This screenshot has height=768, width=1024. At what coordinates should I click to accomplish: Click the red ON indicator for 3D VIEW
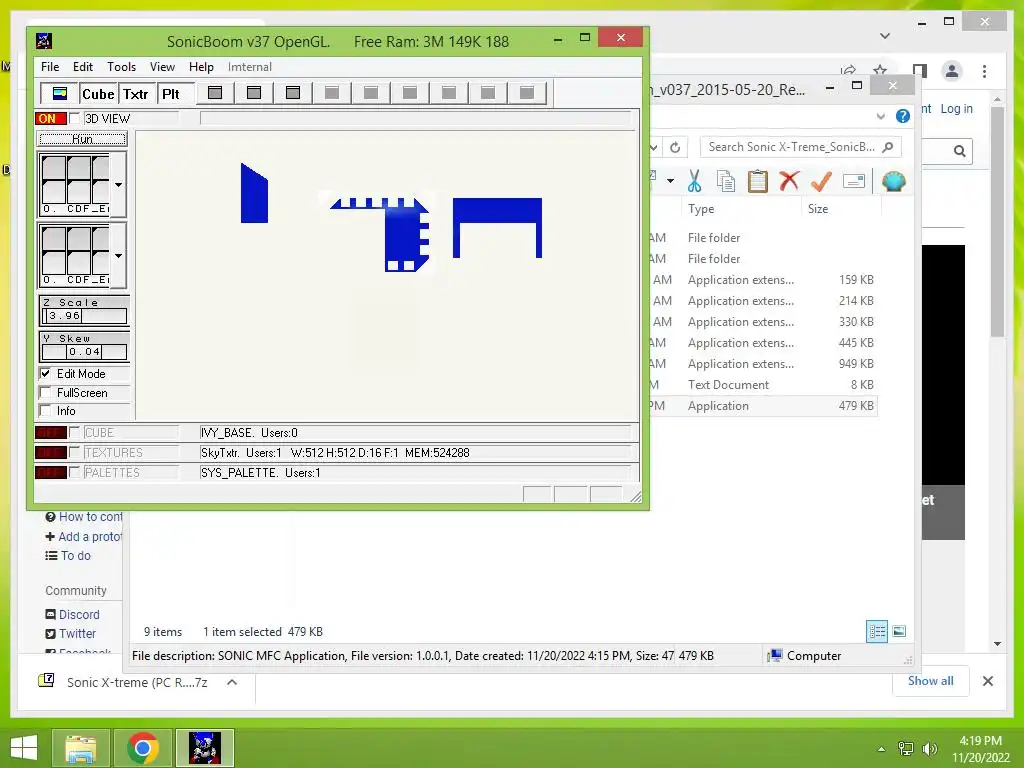50,118
